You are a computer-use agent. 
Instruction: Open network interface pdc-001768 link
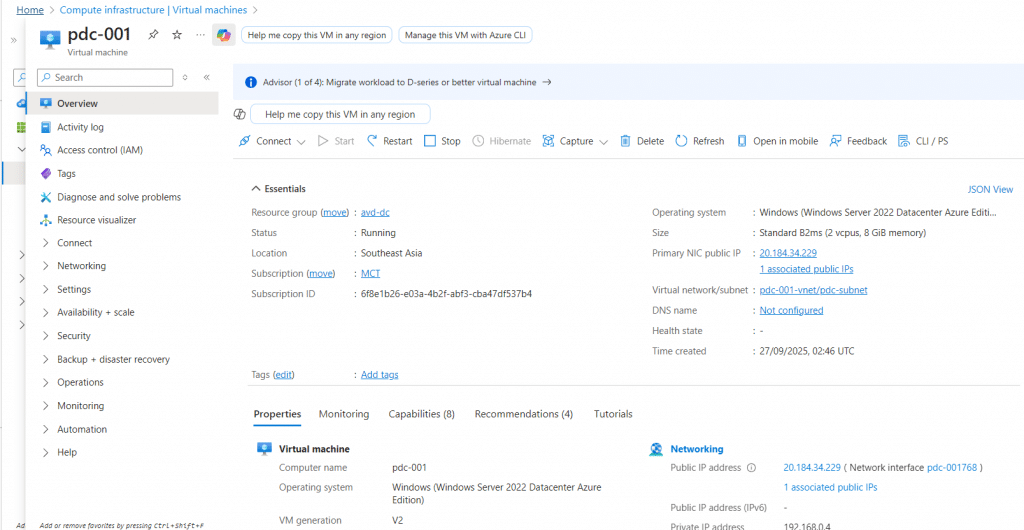click(952, 467)
